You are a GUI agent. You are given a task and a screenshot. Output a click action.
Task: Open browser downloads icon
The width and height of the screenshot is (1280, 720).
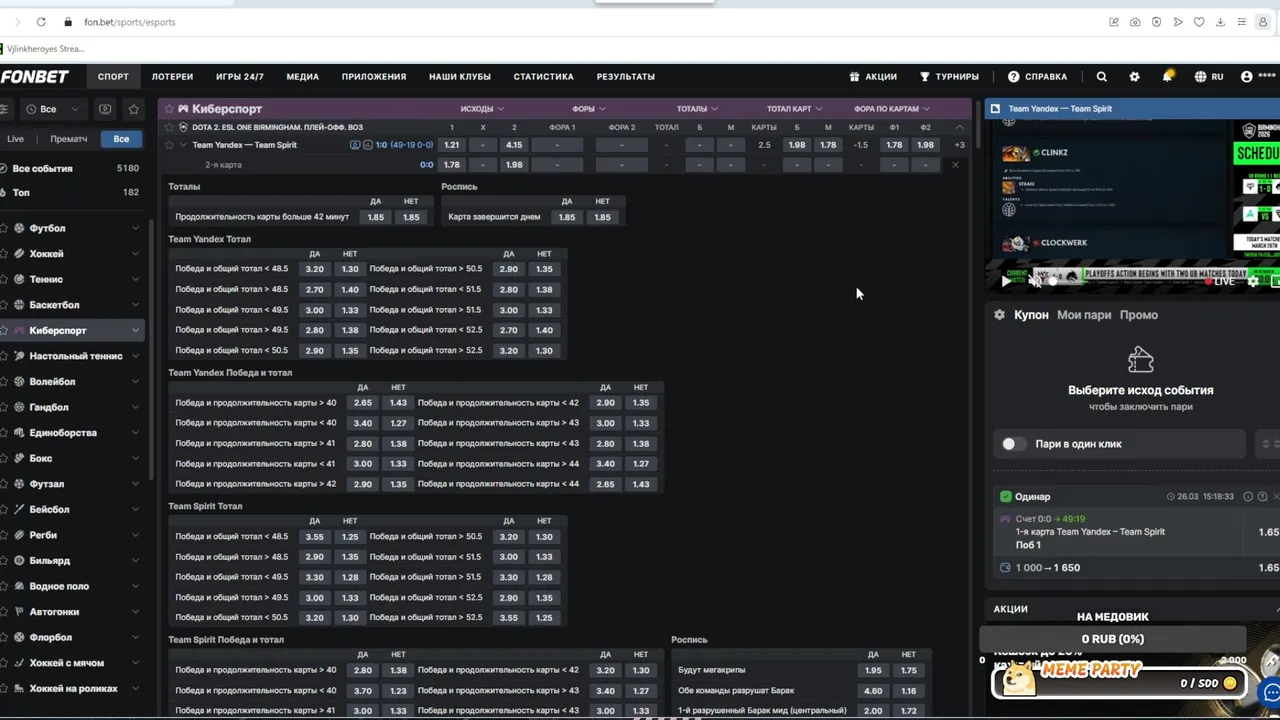(x=1220, y=22)
